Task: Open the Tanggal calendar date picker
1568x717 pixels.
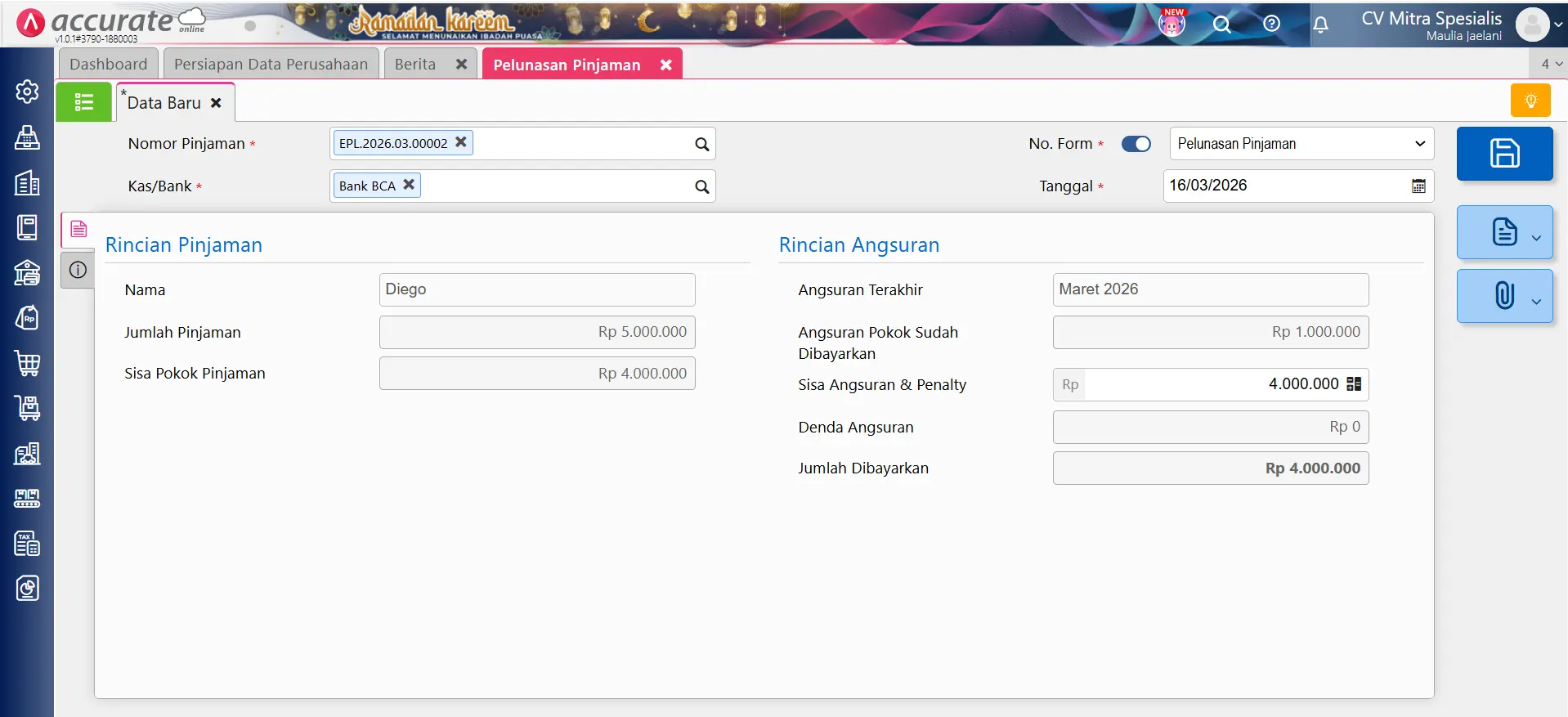Action: [x=1418, y=186]
